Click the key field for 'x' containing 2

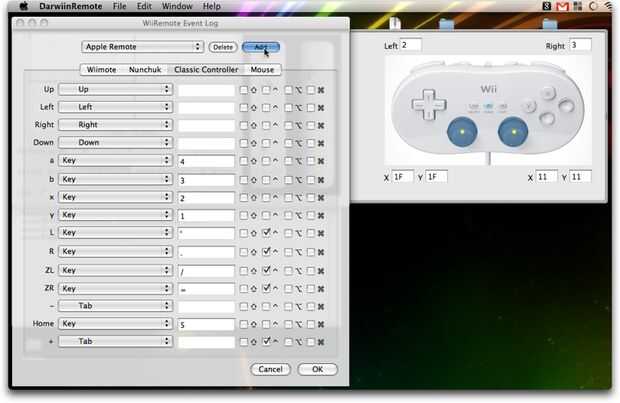(206, 198)
